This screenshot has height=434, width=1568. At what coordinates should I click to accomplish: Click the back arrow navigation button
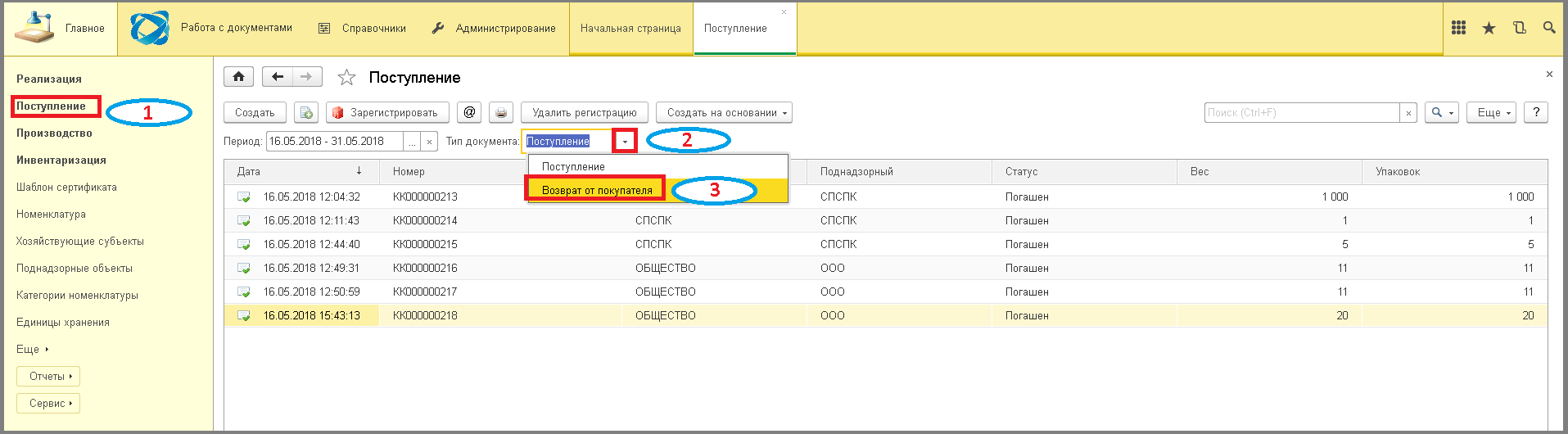278,77
